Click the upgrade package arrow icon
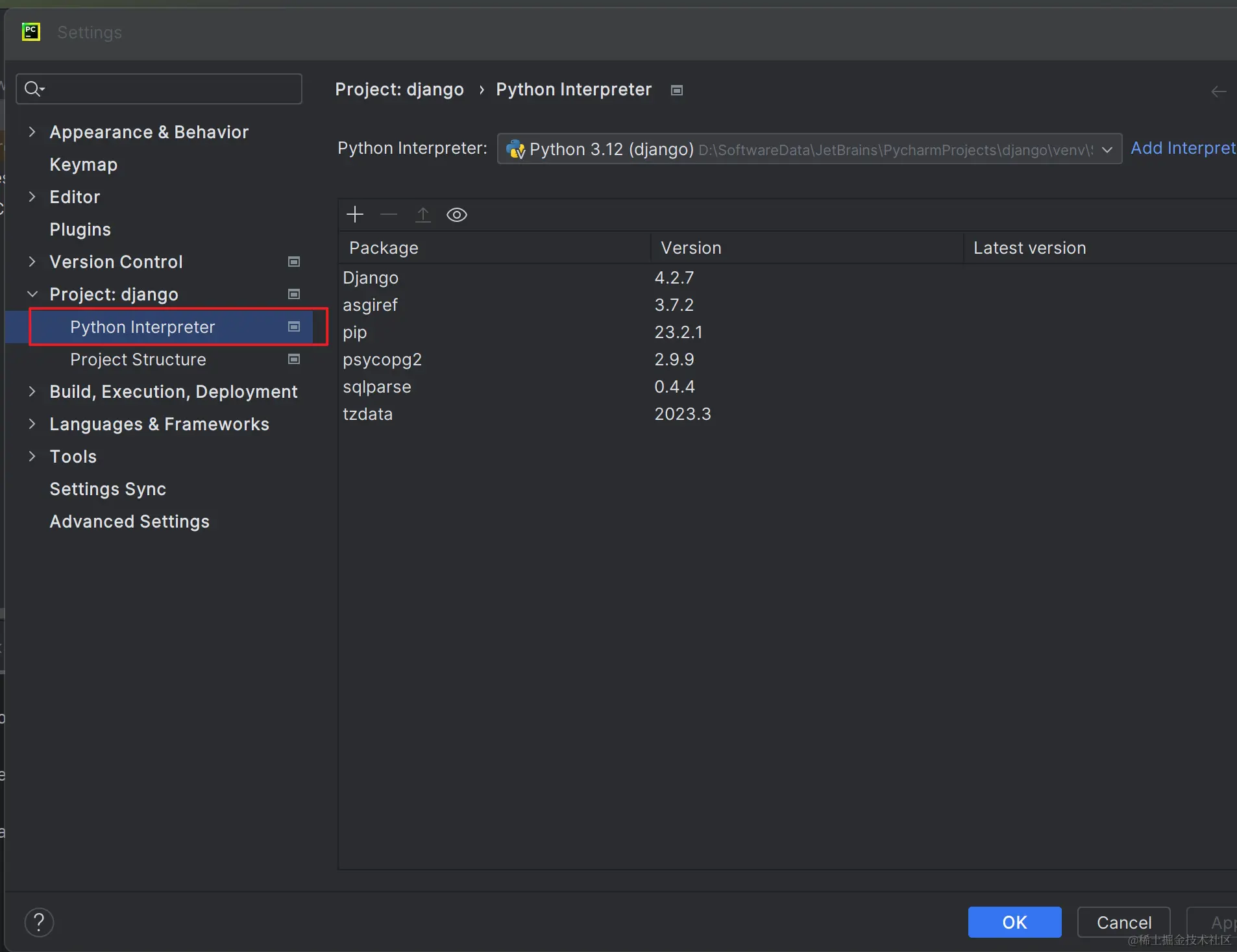This screenshot has width=1237, height=952. (423, 215)
